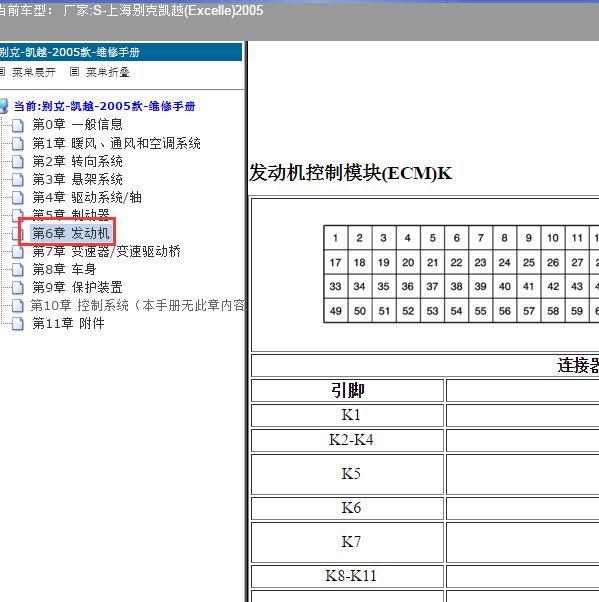The height and width of the screenshot is (602, 599).
Task: Open chapter 第8章 车身
Action: (64, 270)
